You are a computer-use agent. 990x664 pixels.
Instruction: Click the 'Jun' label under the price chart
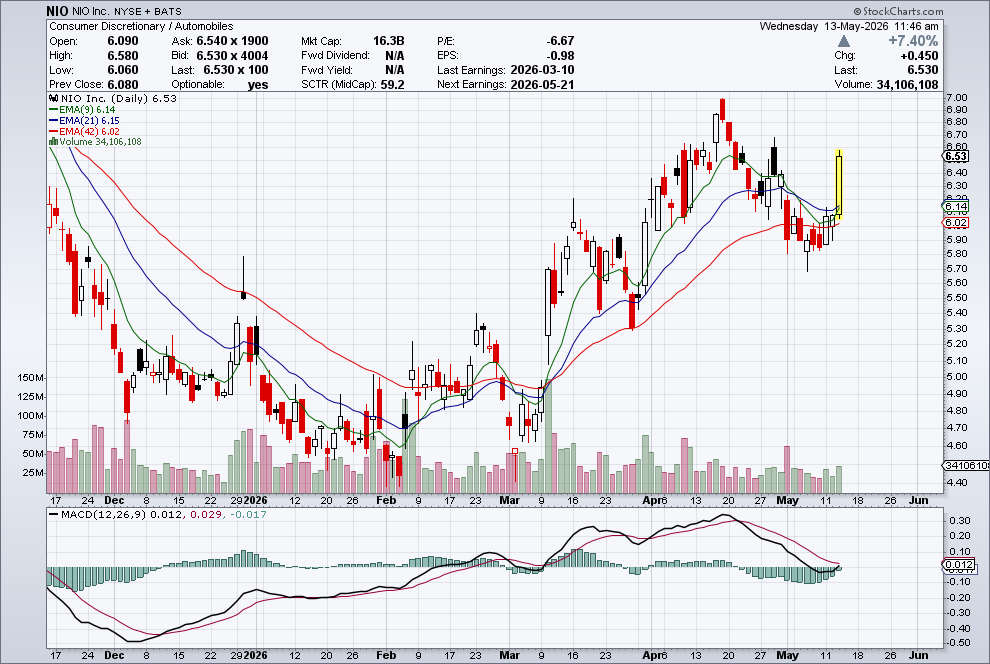[919, 500]
